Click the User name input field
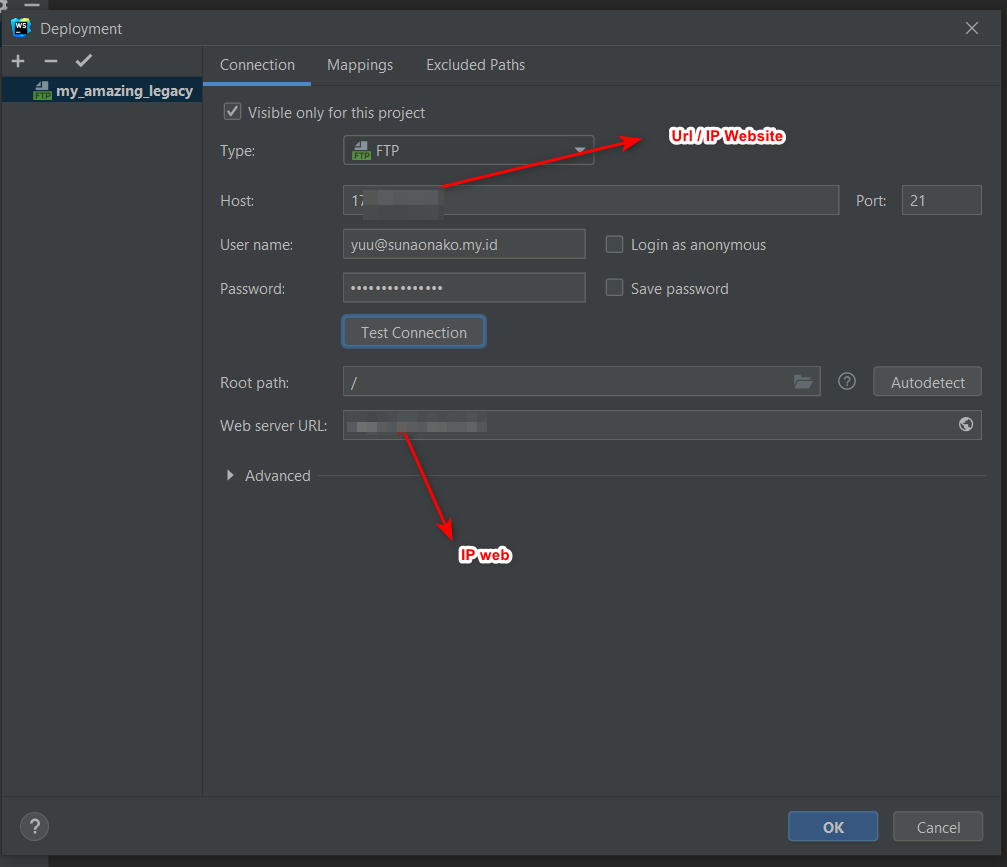 (x=463, y=244)
